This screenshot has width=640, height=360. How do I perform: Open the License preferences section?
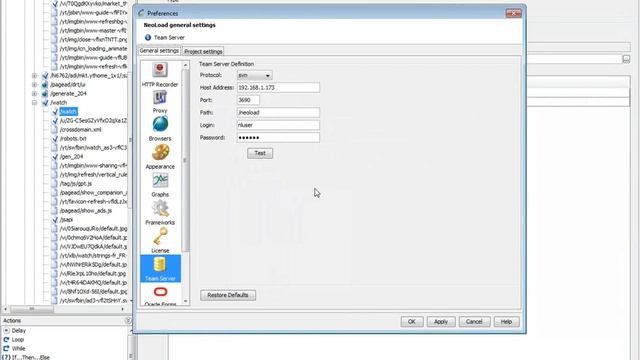(x=160, y=241)
